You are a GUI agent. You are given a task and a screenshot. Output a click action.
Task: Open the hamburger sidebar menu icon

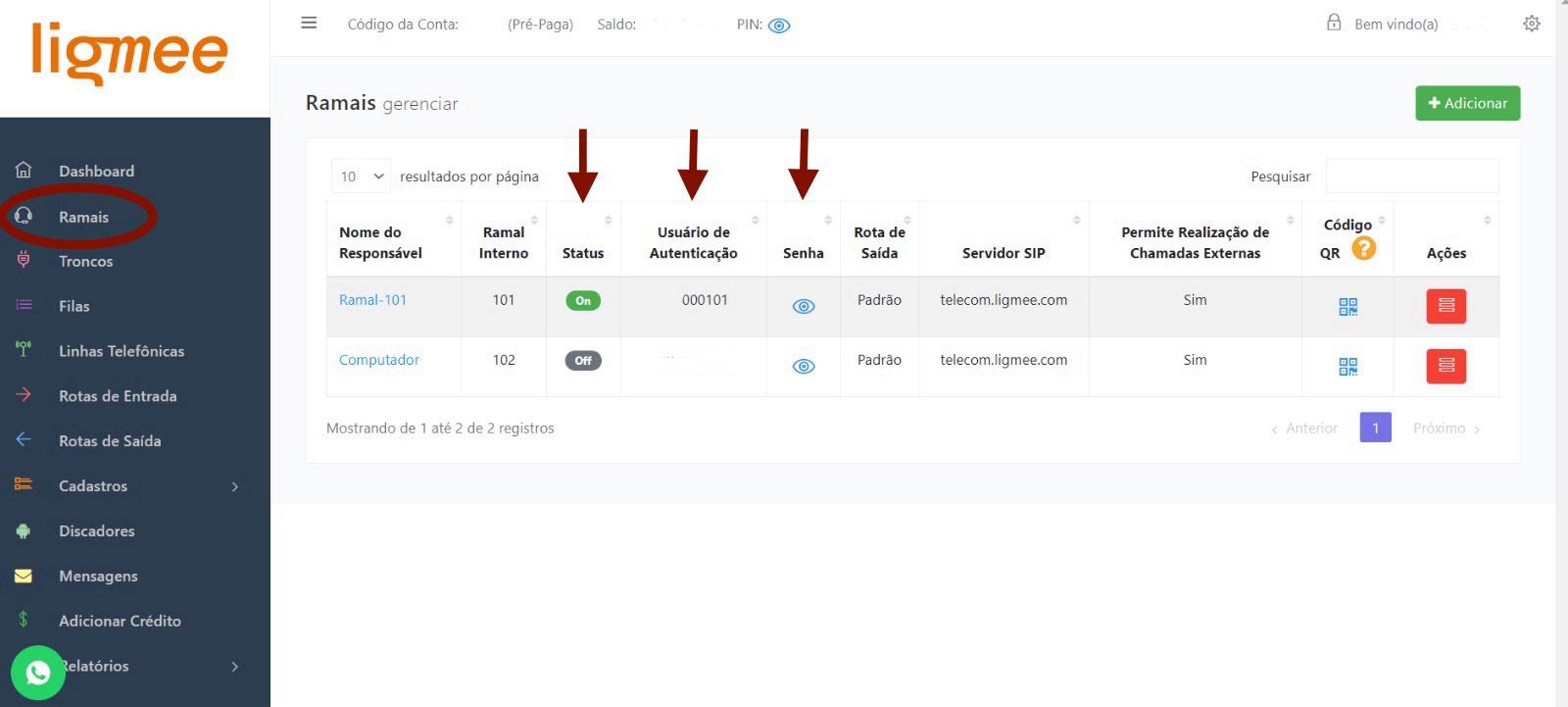(309, 23)
